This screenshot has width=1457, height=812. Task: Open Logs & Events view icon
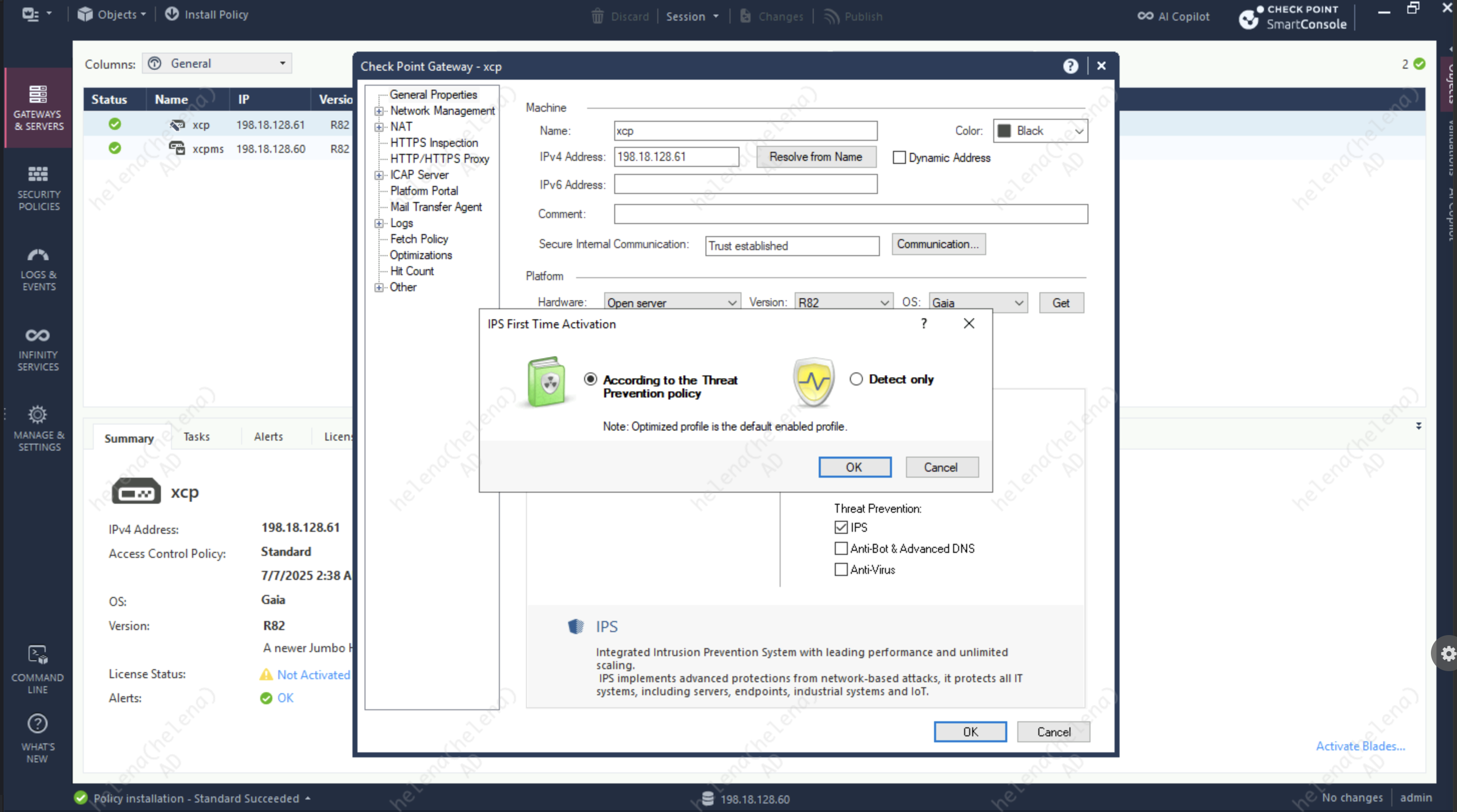click(x=38, y=256)
